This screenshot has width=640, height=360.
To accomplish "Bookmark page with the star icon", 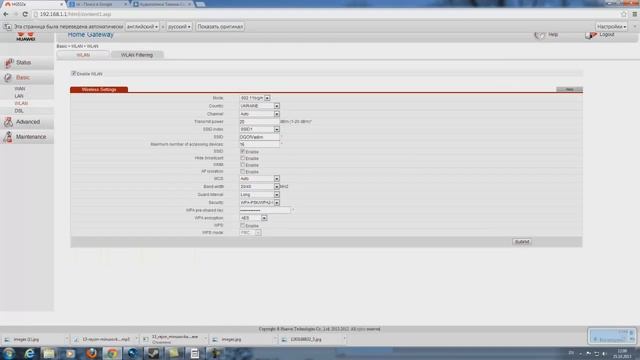I will (x=624, y=14).
